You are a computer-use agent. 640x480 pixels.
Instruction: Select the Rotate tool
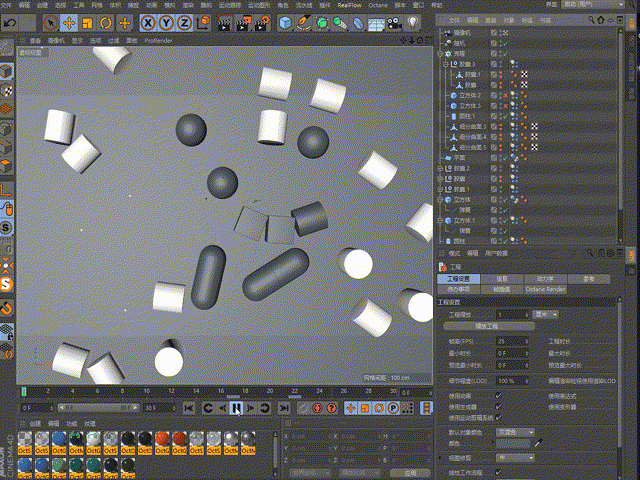point(106,23)
